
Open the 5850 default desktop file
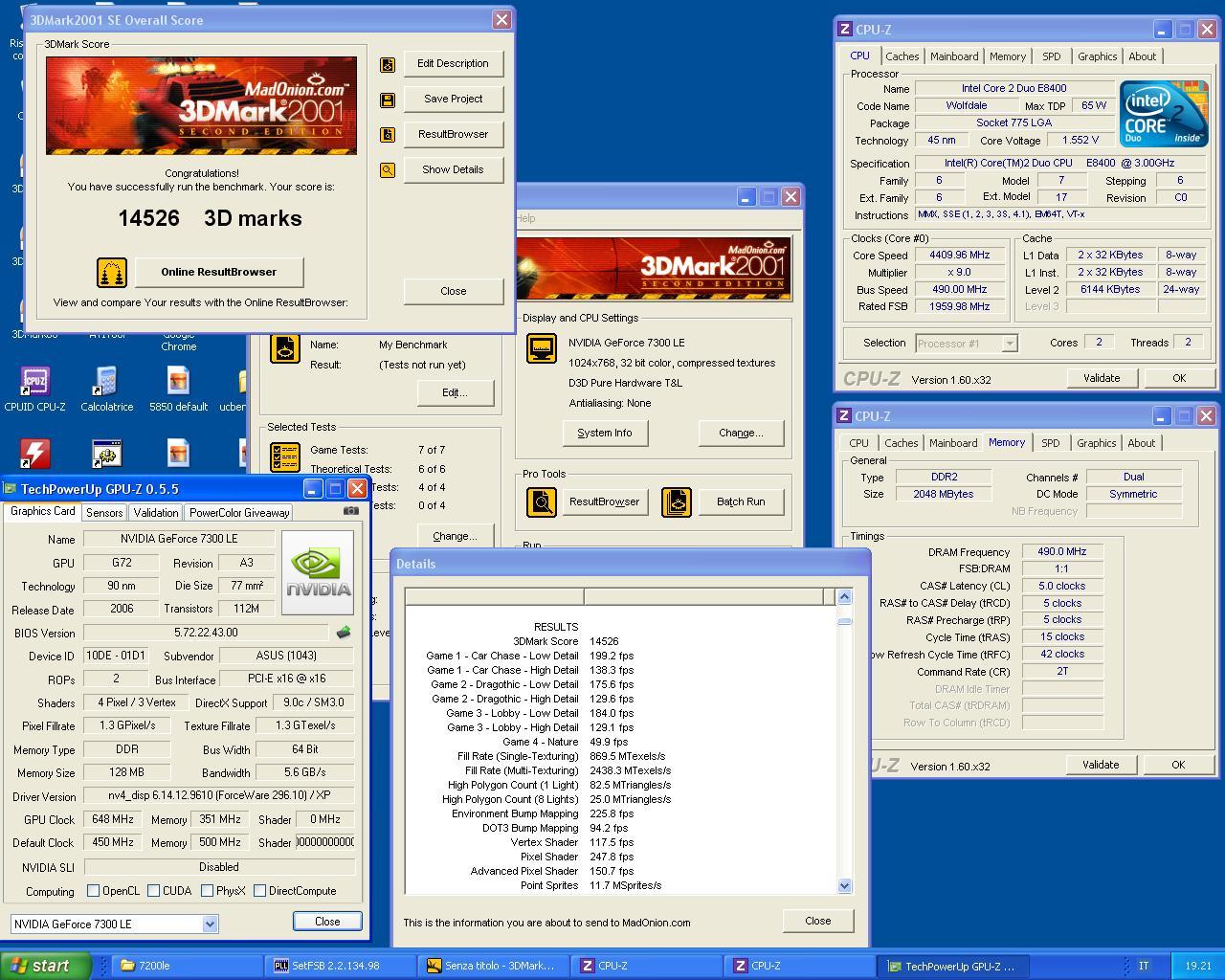[178, 390]
